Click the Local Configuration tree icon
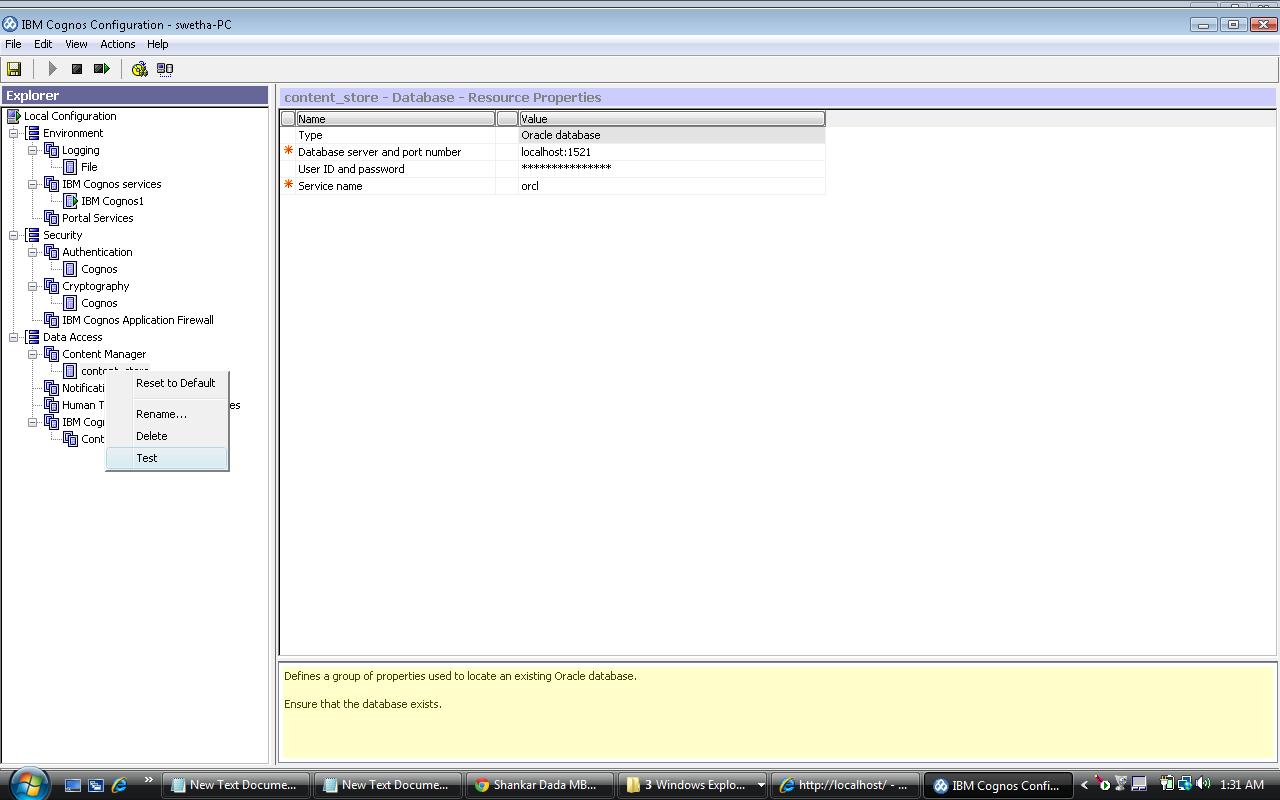The height and width of the screenshot is (800, 1280). coord(13,116)
